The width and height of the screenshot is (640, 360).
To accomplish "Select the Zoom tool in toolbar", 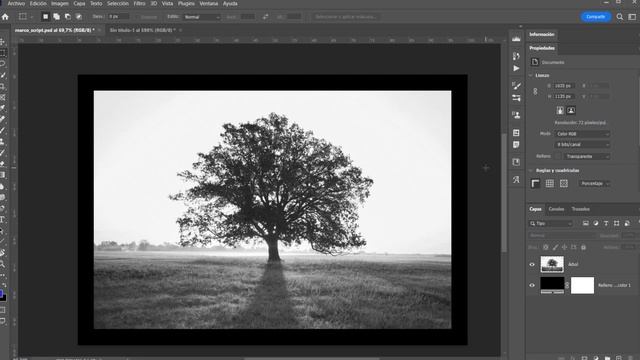I will (2, 264).
